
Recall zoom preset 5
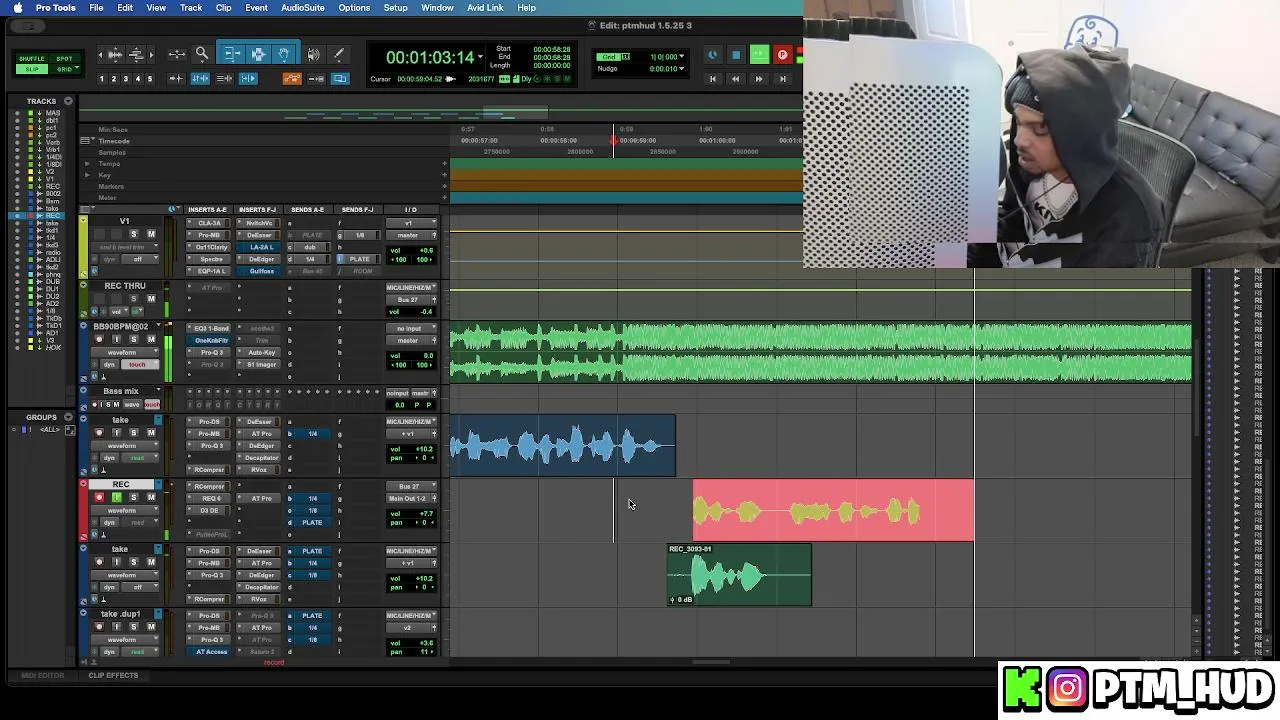[150, 78]
